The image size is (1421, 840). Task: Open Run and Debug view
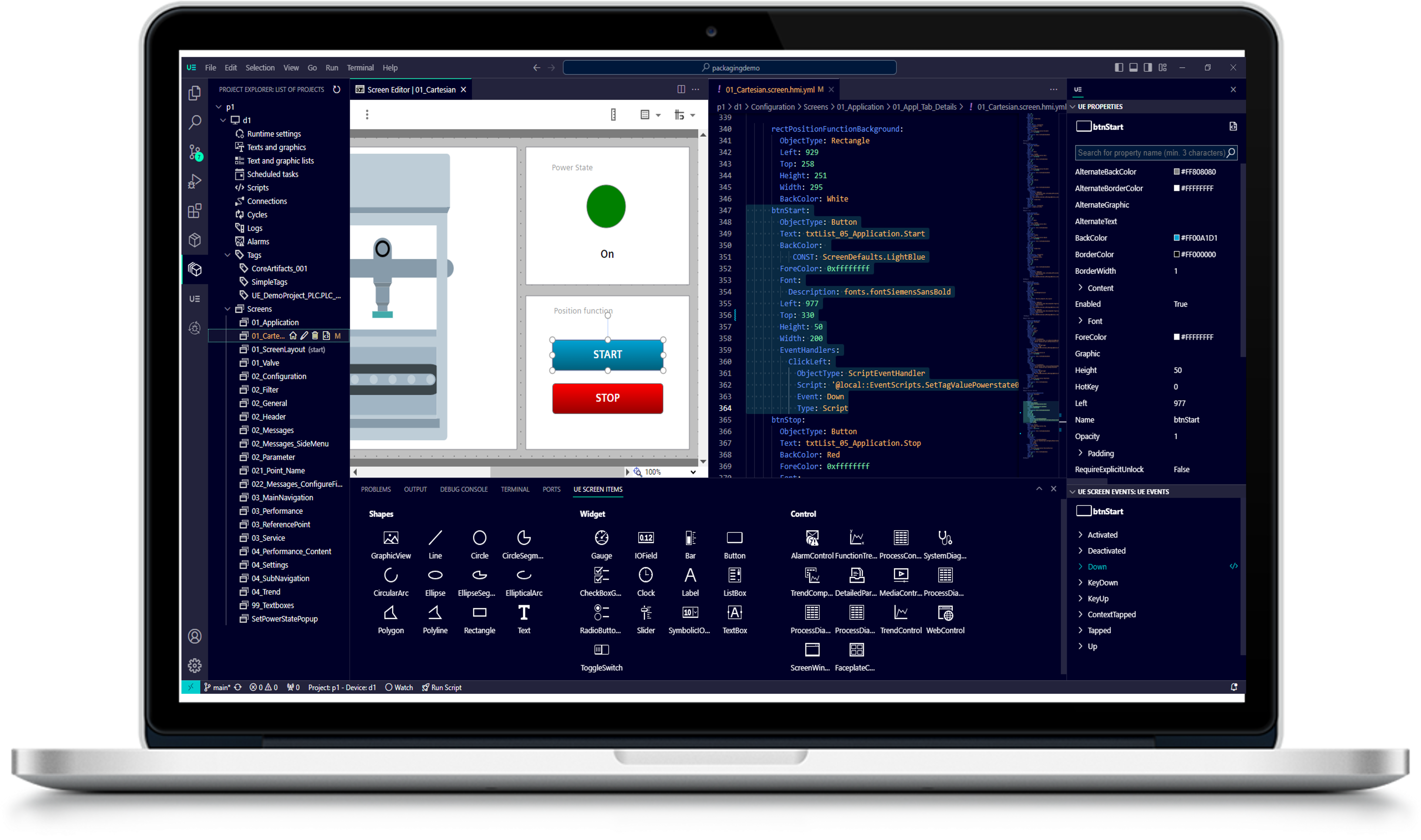click(x=195, y=181)
